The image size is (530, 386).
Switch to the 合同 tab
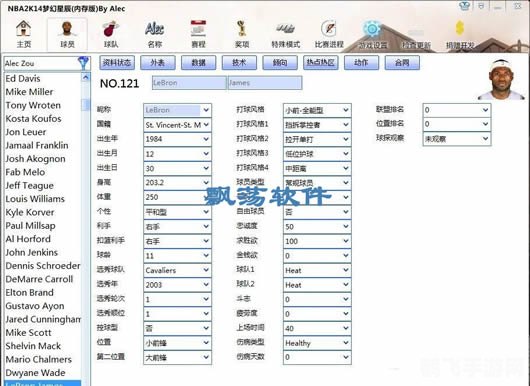click(402, 63)
